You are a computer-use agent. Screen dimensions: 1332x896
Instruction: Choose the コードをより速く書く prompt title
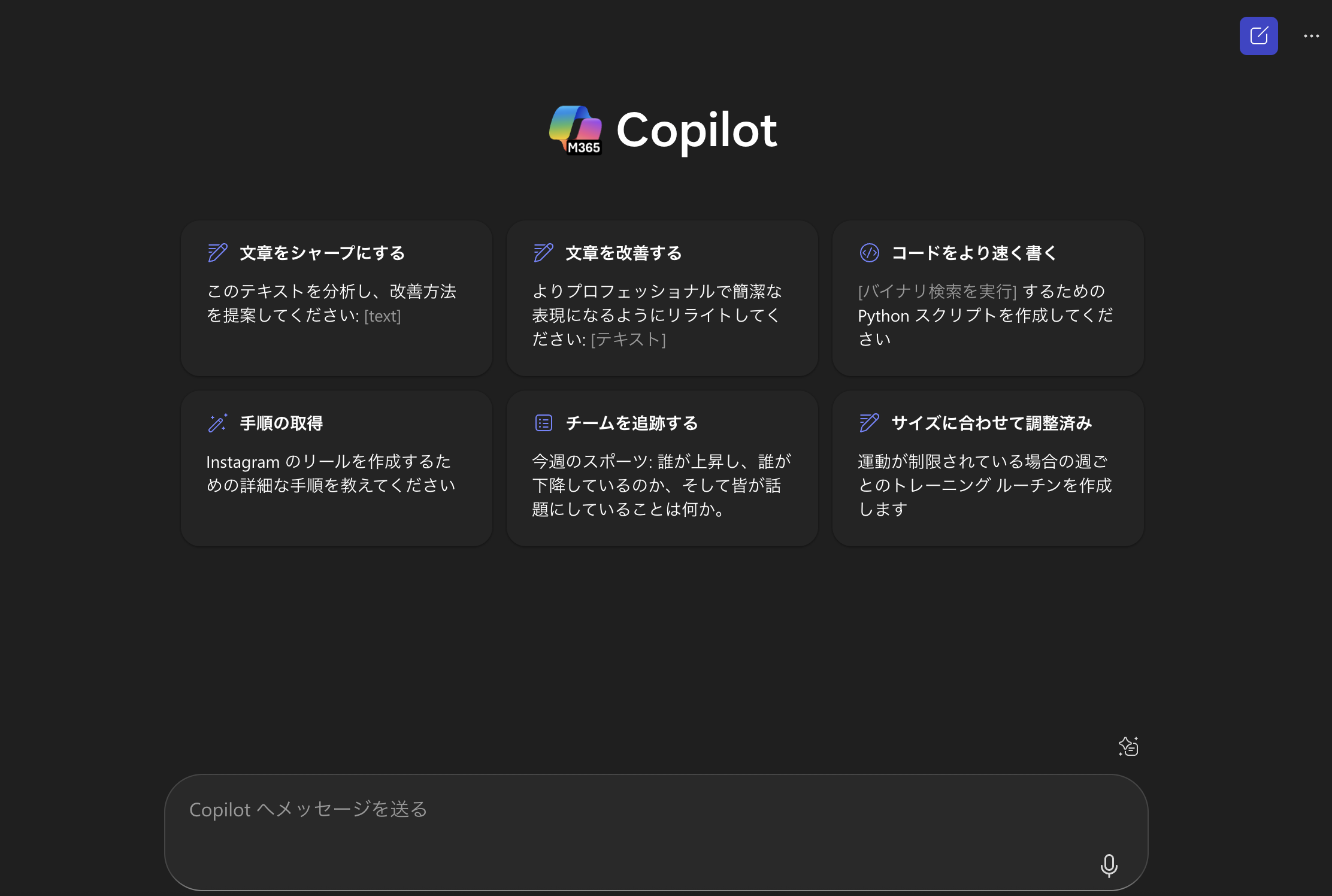click(974, 253)
